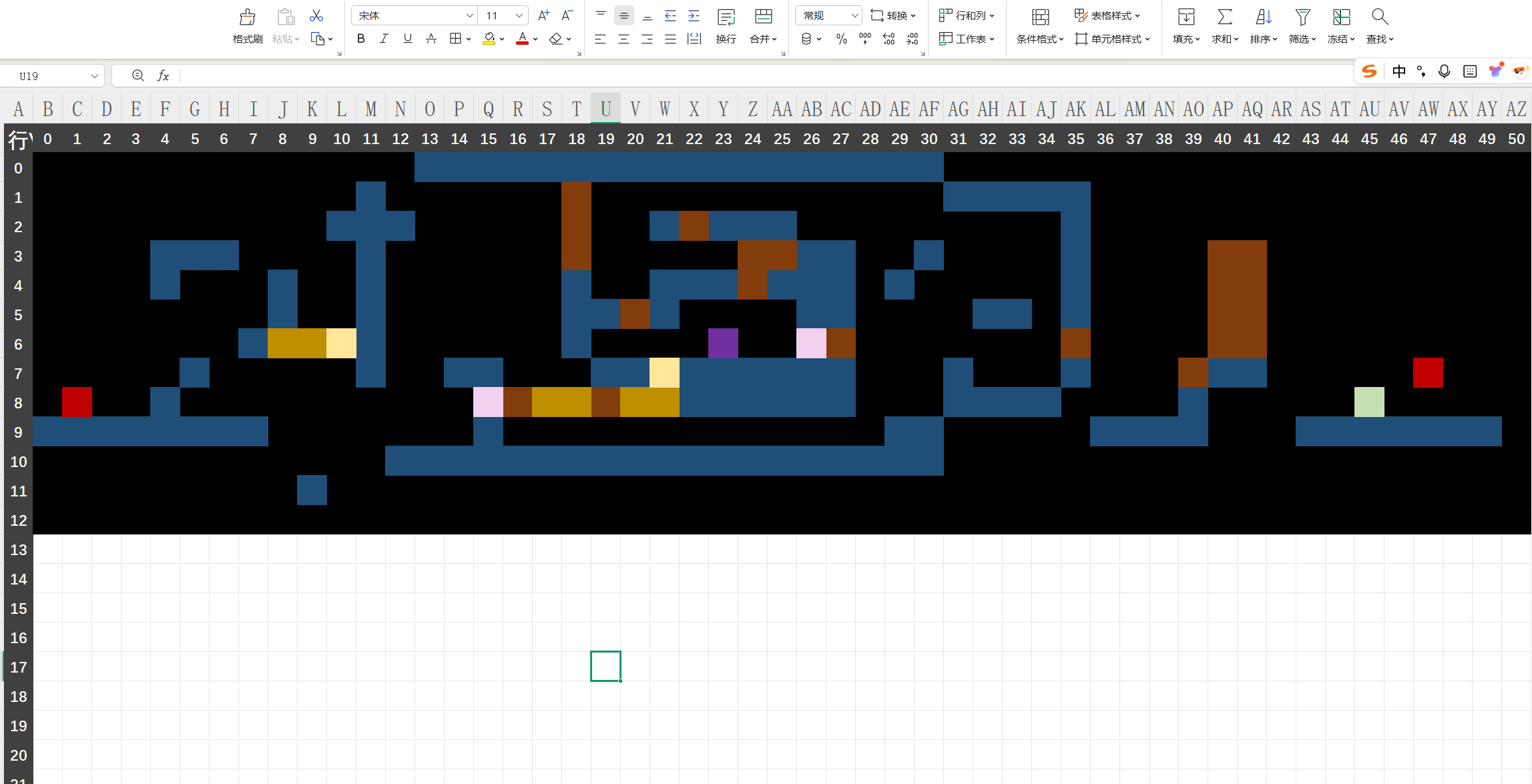
Task: Click the fill color highlight swatch
Action: (489, 39)
